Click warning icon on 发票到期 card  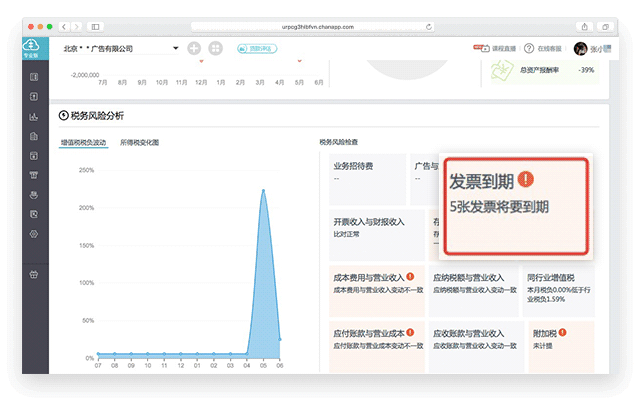coord(526,181)
